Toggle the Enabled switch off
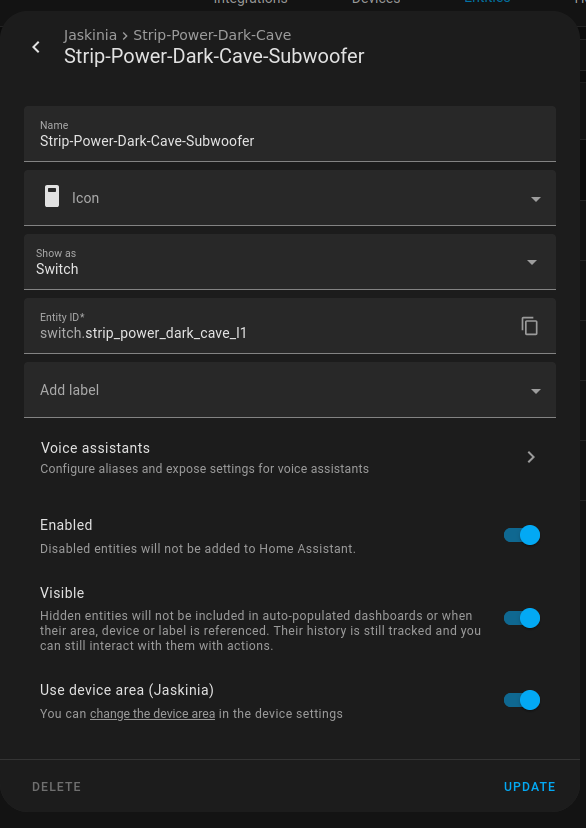The width and height of the screenshot is (586, 828). tap(522, 535)
